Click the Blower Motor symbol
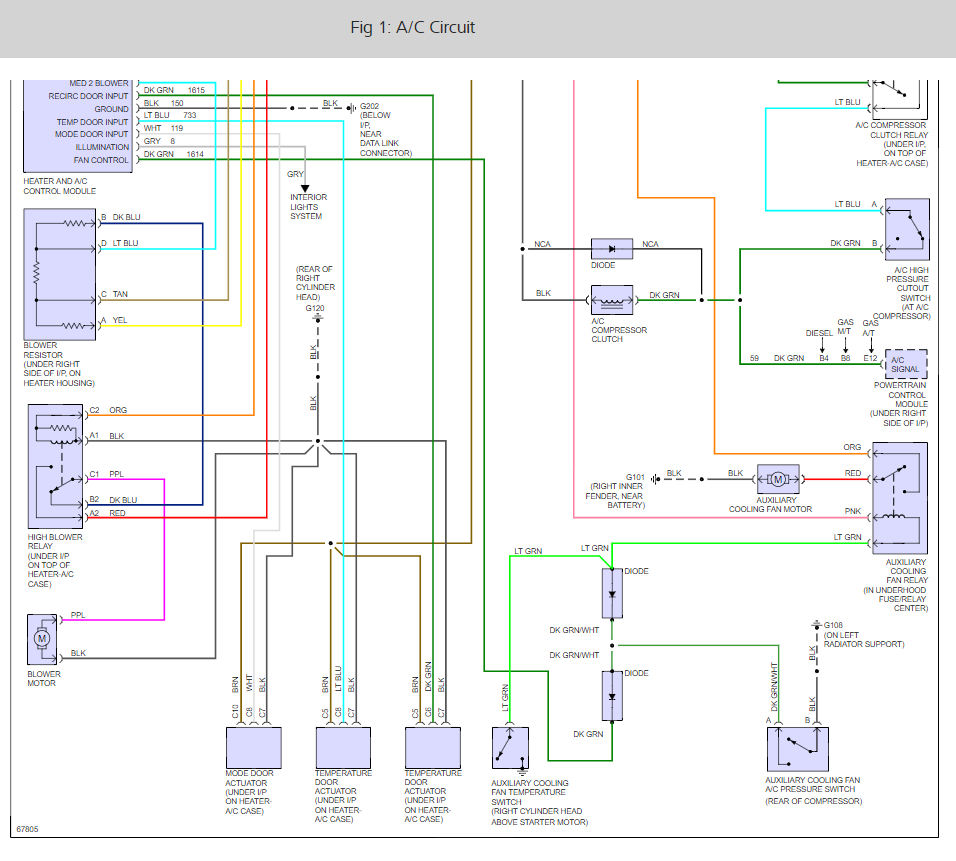This screenshot has height=861, width=956. coord(42,639)
